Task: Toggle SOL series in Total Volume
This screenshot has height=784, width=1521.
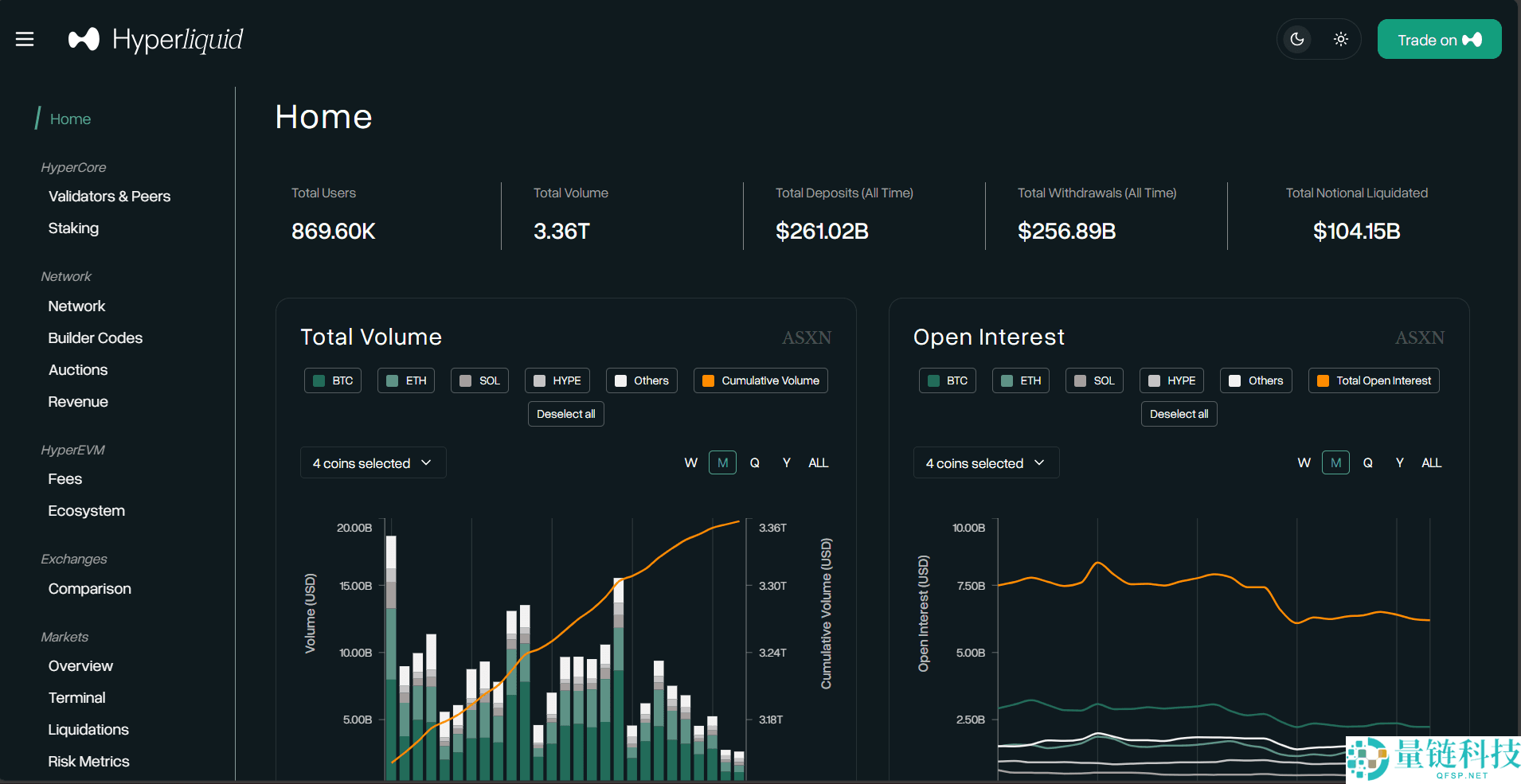Action: pyautogui.click(x=479, y=380)
